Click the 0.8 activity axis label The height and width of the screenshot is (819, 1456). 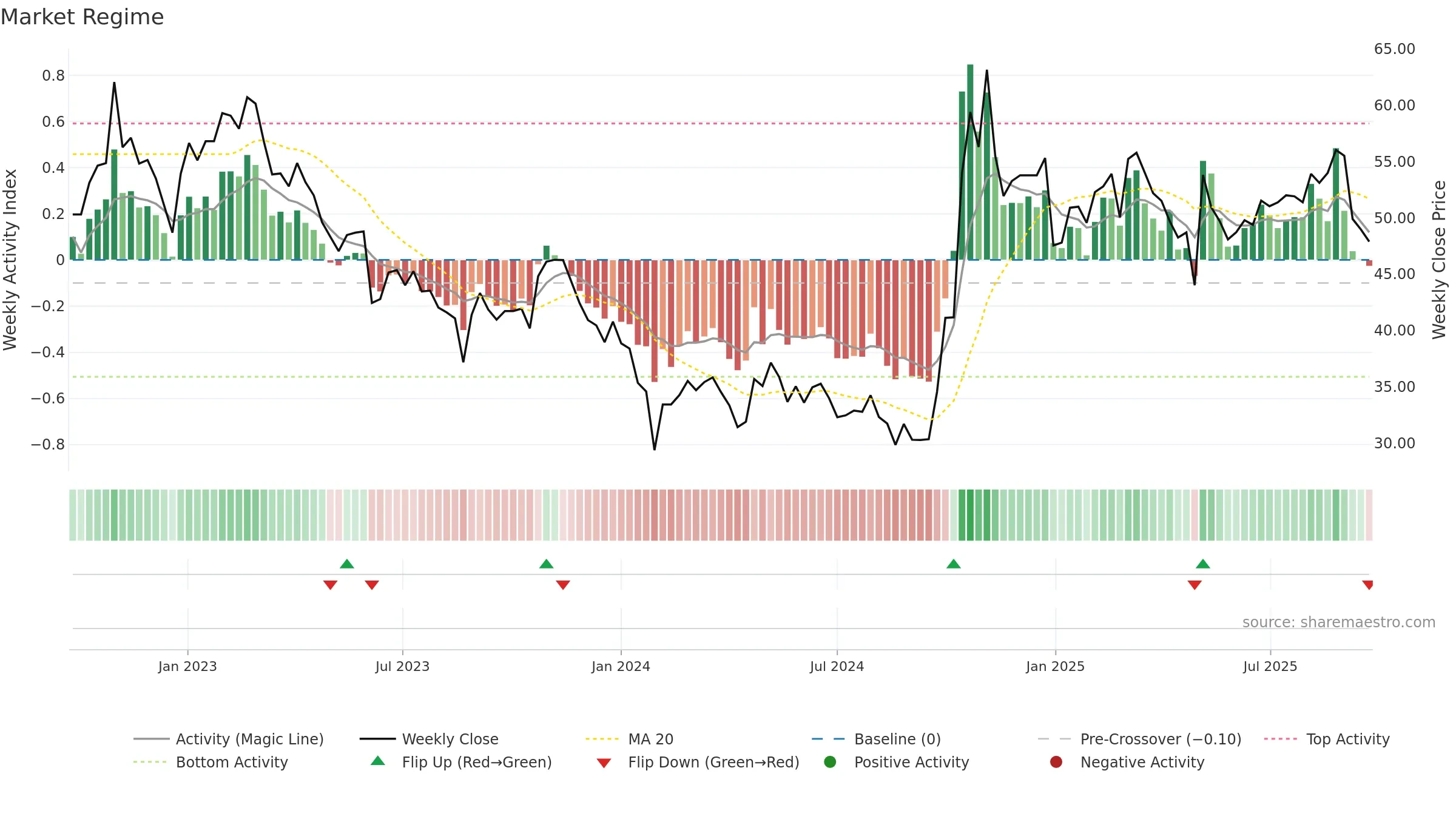(x=53, y=76)
